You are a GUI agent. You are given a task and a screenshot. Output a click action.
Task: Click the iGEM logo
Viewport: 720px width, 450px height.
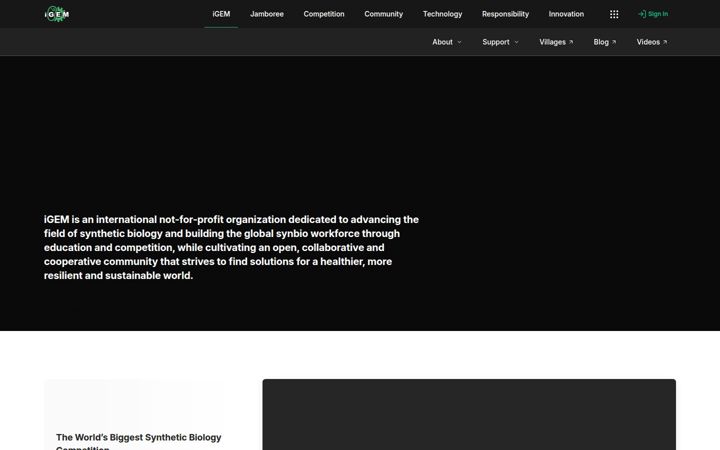coord(57,14)
